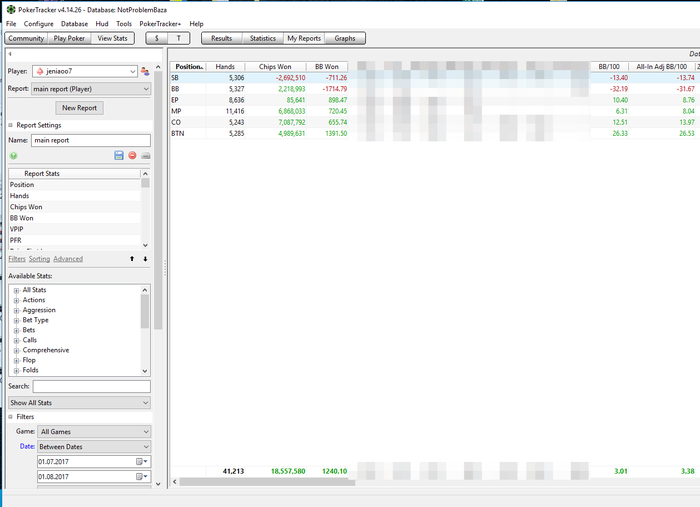Image resolution: width=700 pixels, height=507 pixels.
Task: Click the gray printer-like icon in Report Settings
Action: [146, 156]
